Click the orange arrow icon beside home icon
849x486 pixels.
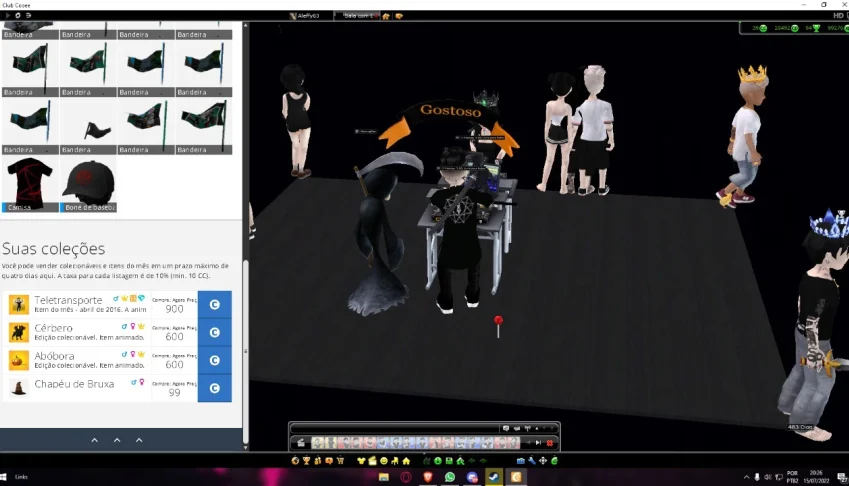399,16
